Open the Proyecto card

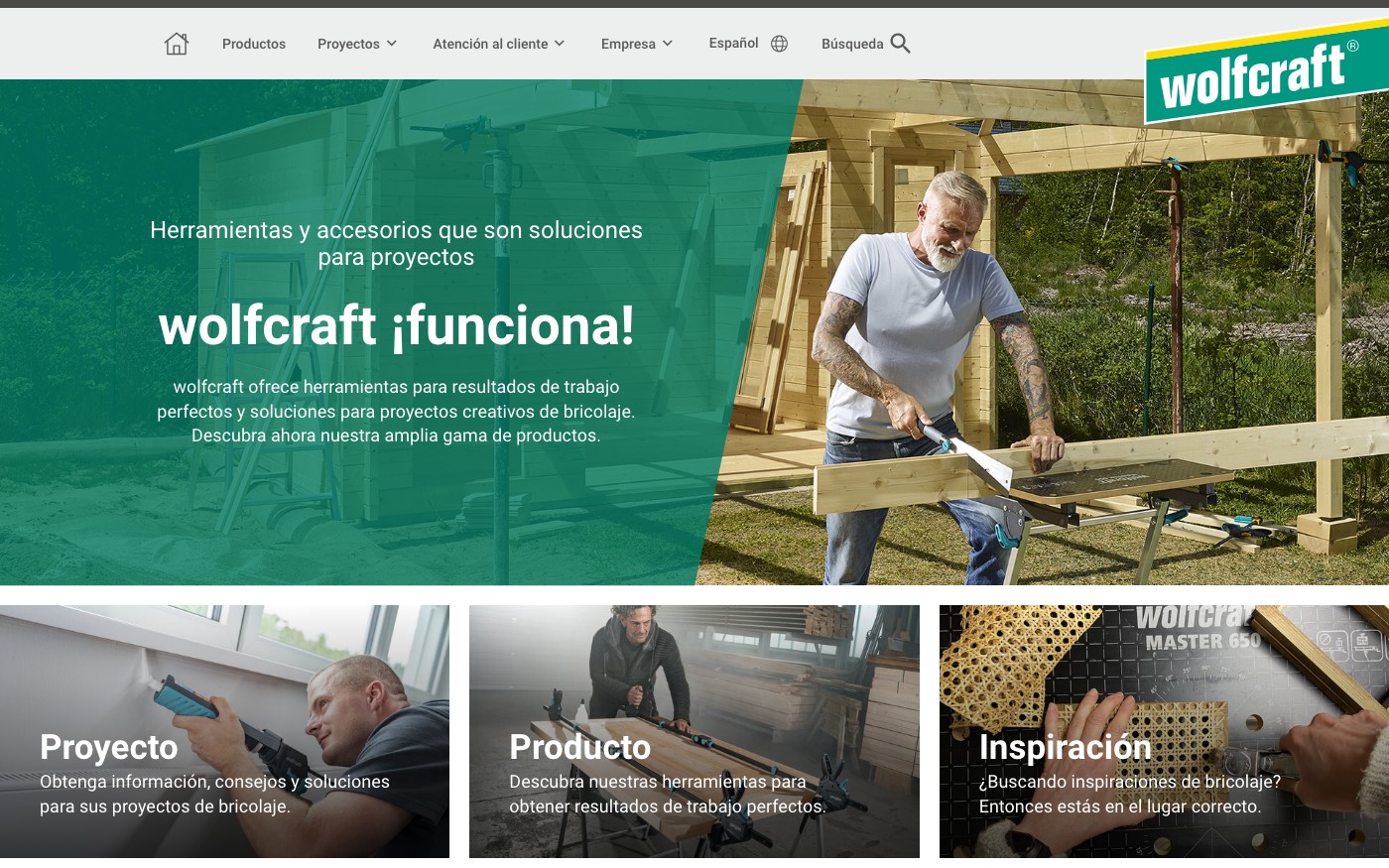[x=224, y=731]
